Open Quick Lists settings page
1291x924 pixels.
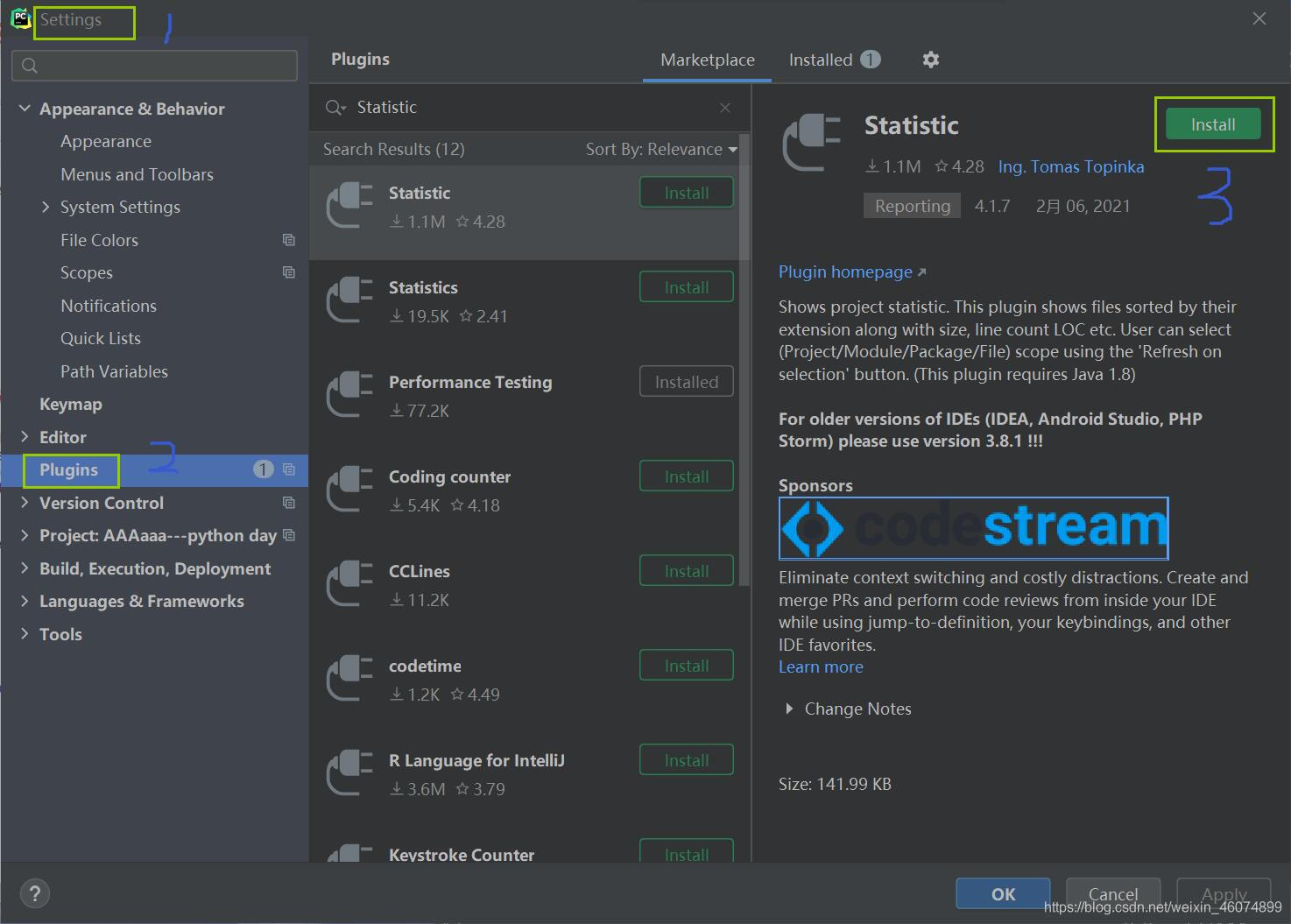pos(101,338)
